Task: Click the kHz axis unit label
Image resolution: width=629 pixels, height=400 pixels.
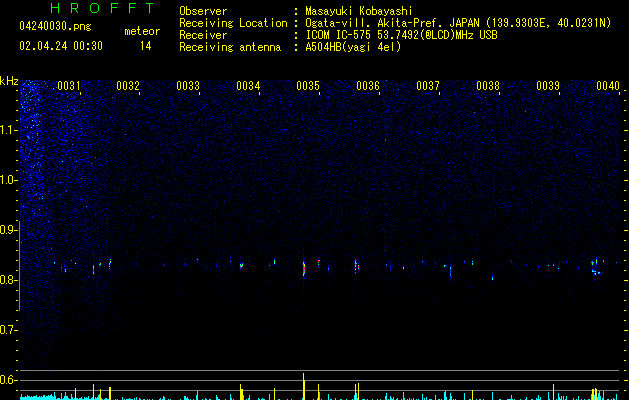Action: coord(9,81)
